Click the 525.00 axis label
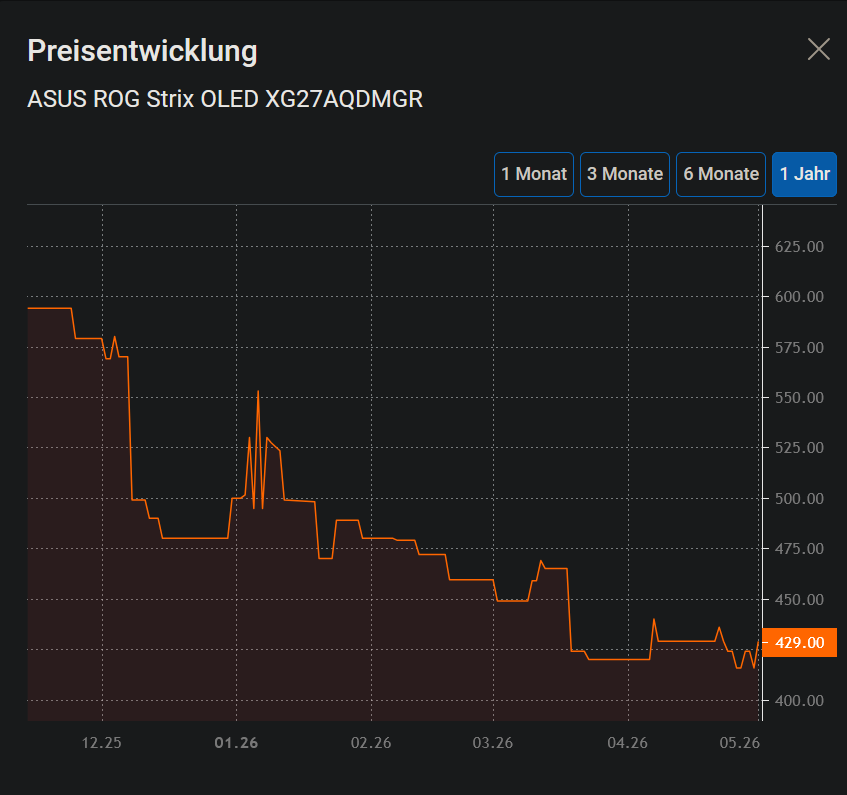 pyautogui.click(x=799, y=448)
